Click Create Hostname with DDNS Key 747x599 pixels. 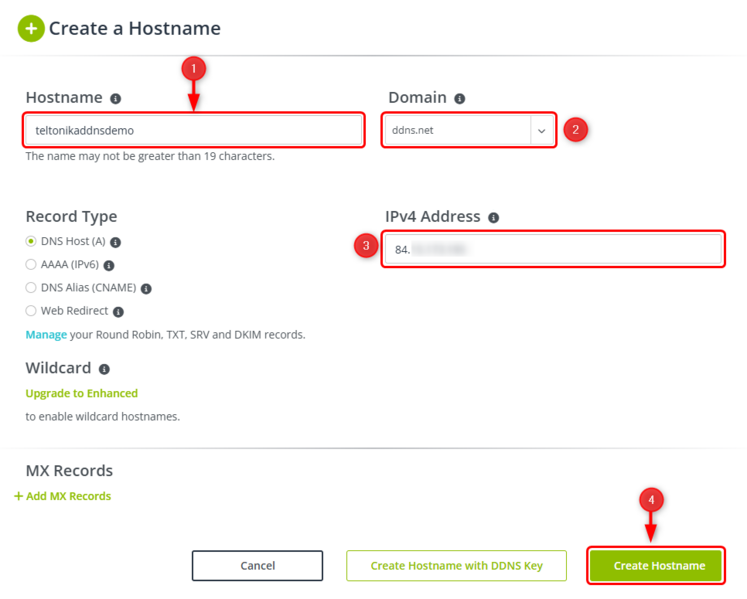coord(456,566)
